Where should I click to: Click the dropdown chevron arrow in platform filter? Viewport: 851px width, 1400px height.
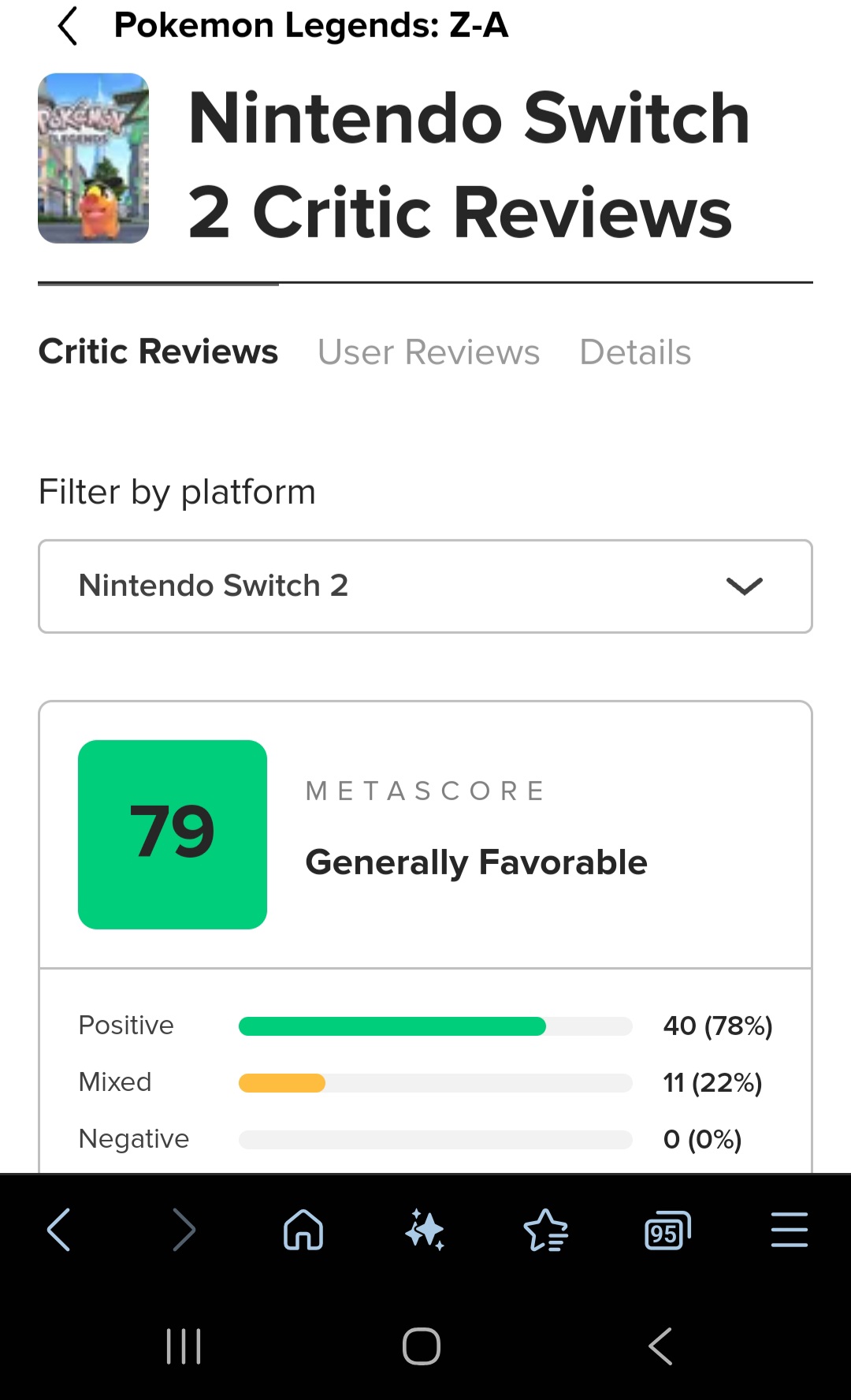coord(745,586)
